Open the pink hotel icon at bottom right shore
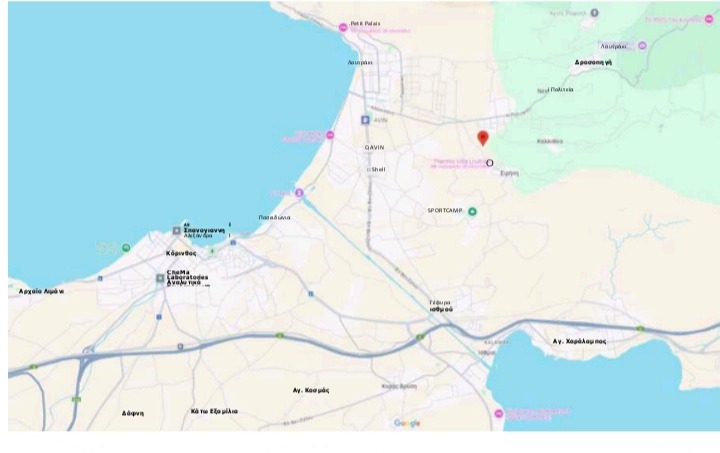720x453 pixels. [499, 414]
